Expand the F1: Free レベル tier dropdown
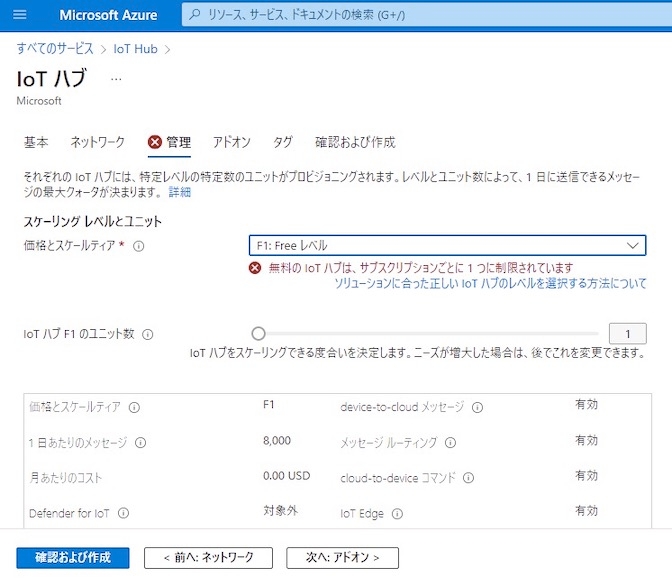This screenshot has height=586, width=672. (x=447, y=245)
